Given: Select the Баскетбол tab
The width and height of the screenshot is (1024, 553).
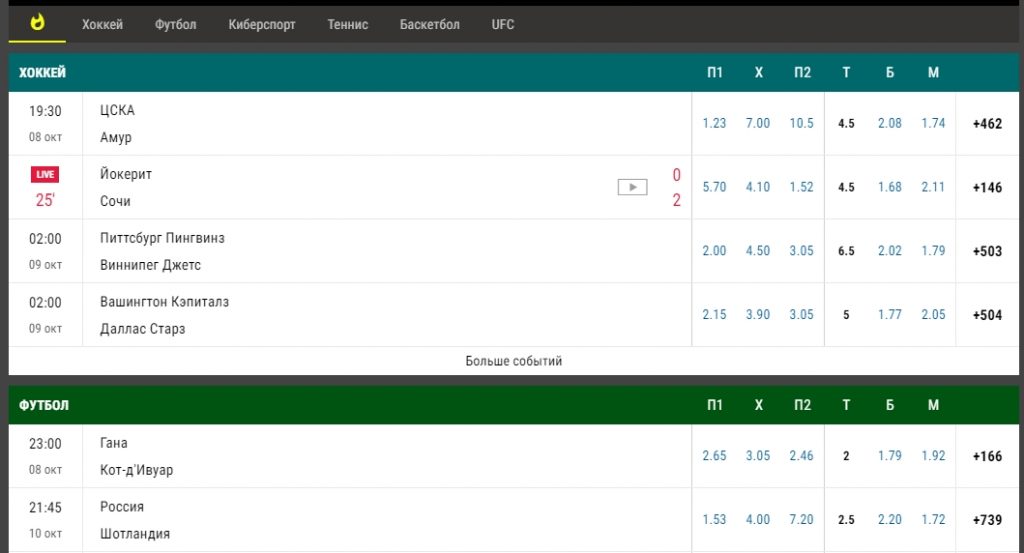Looking at the screenshot, I should (430, 25).
